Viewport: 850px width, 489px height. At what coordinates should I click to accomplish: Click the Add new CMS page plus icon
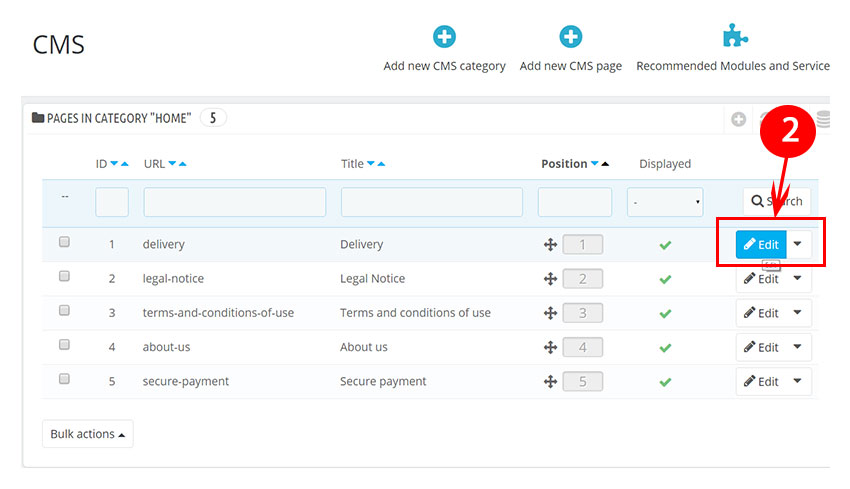570,38
